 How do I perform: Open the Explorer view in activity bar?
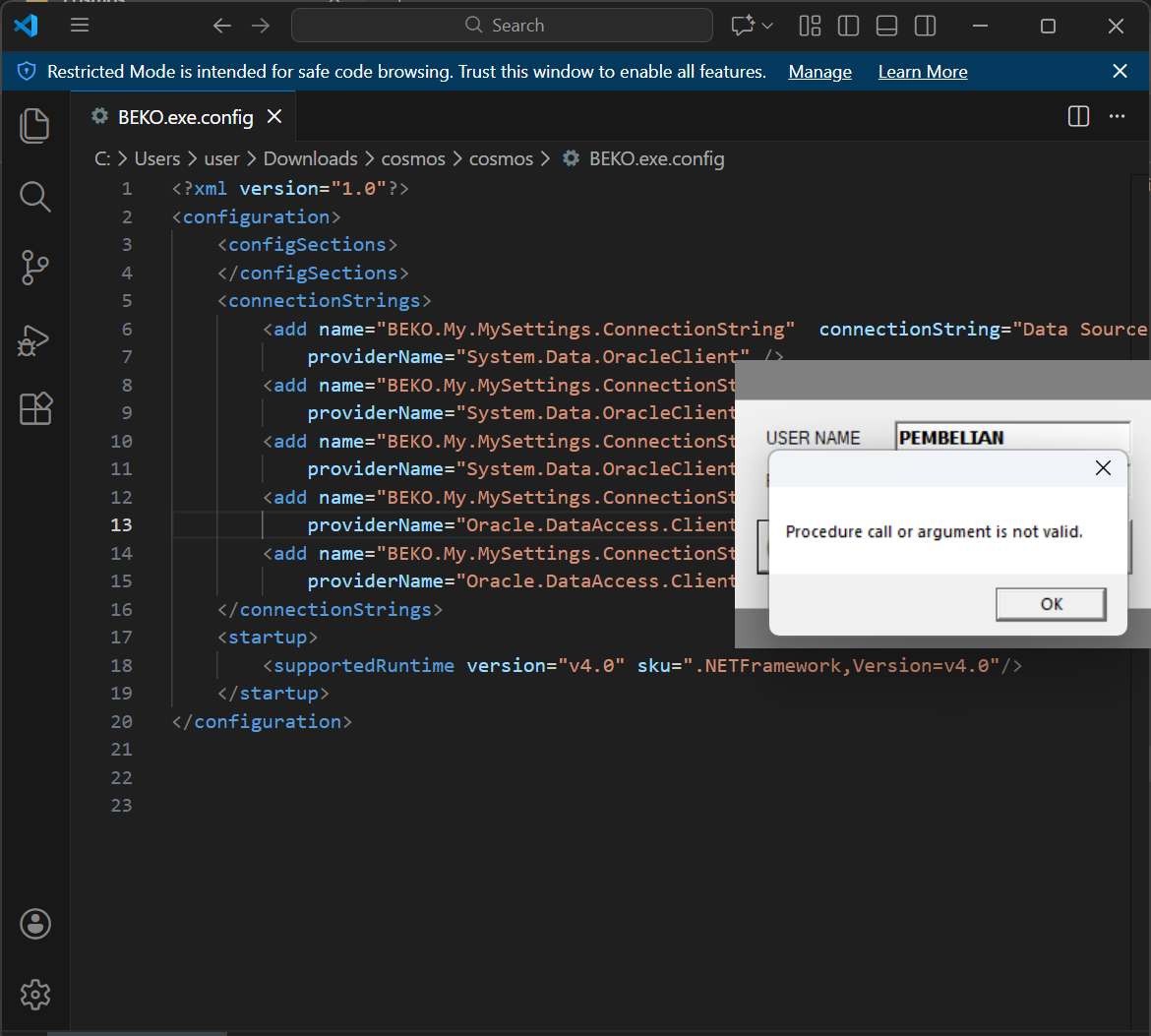[34, 126]
